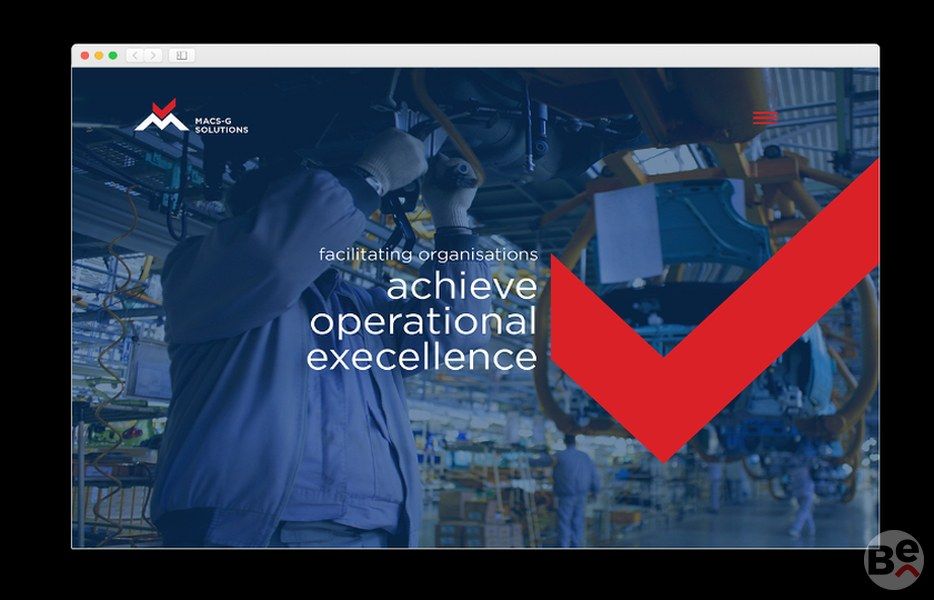
Task: Minimize the window using the yellow dot
Action: pyautogui.click(x=99, y=56)
